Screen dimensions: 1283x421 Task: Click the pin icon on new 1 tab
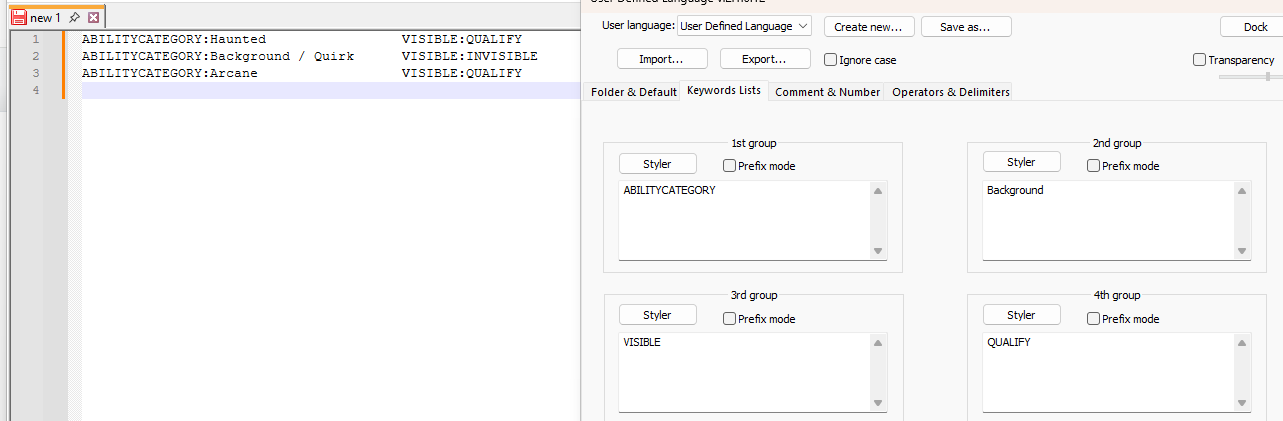75,18
